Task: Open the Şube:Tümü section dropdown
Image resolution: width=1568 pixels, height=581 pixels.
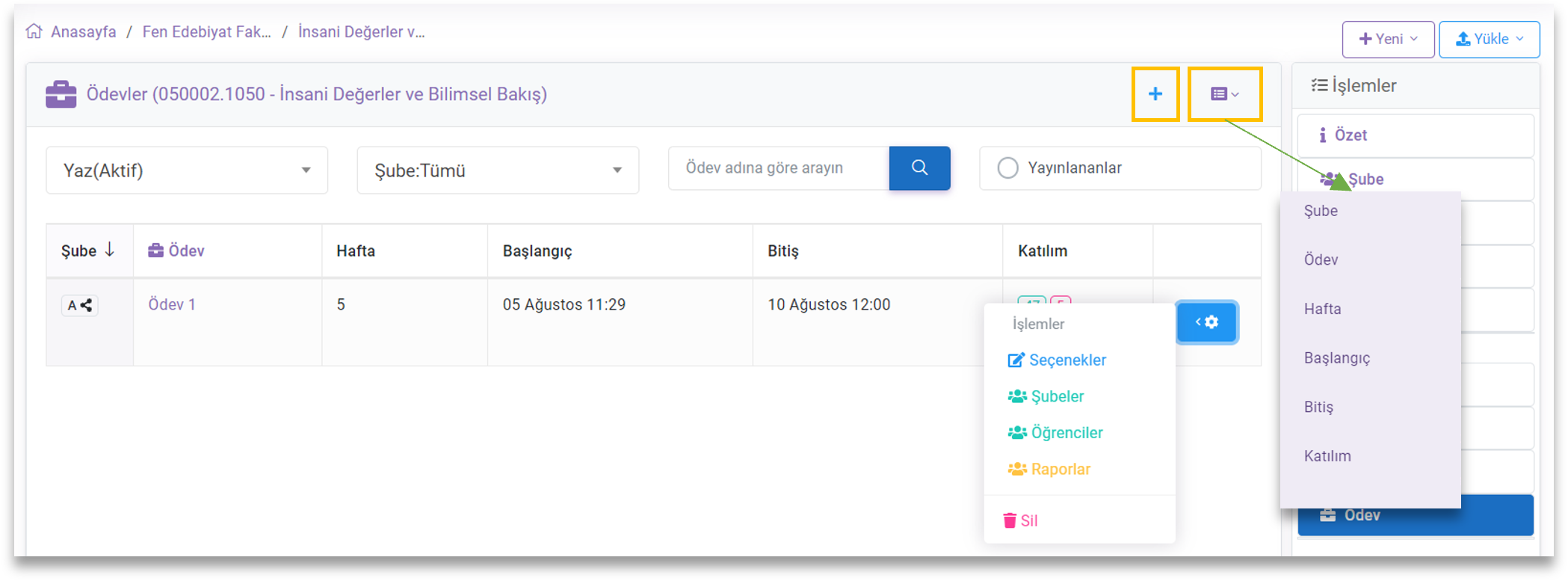Action: [498, 170]
